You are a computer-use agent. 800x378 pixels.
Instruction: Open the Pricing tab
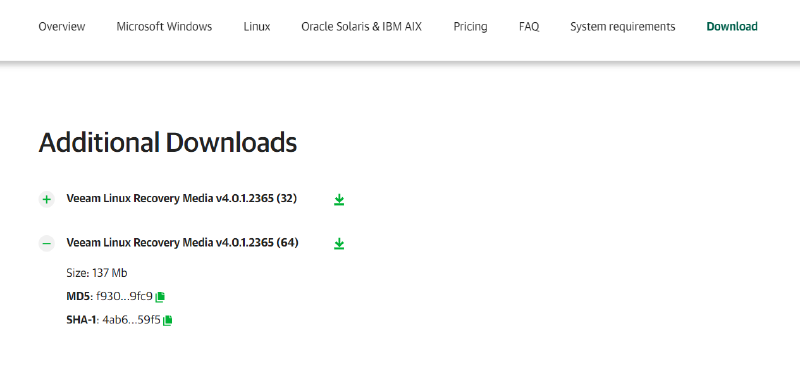470,27
